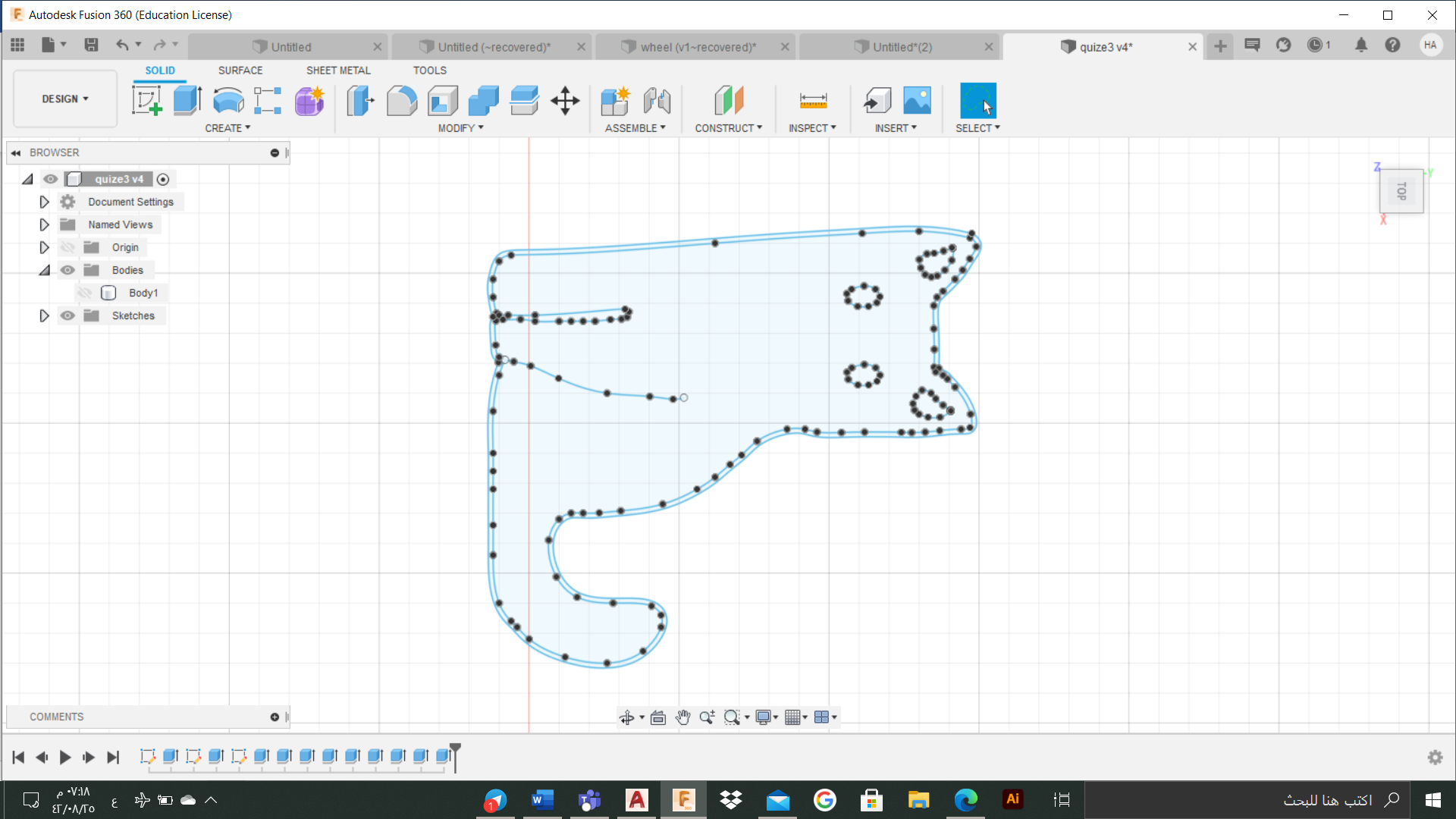Select the Shell tool
Screen dimensions: 1456x819
(443, 100)
